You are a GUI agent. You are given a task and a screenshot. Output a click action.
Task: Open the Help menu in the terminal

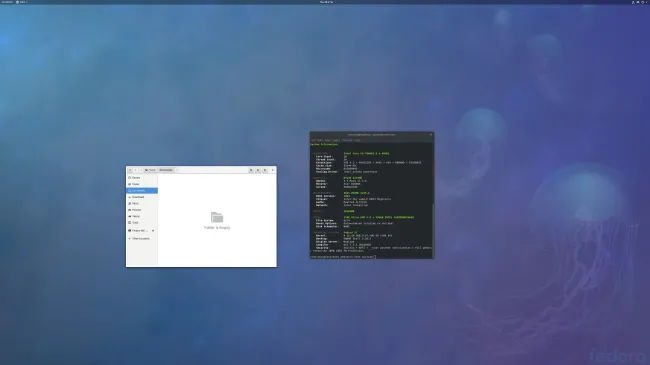[357, 140]
